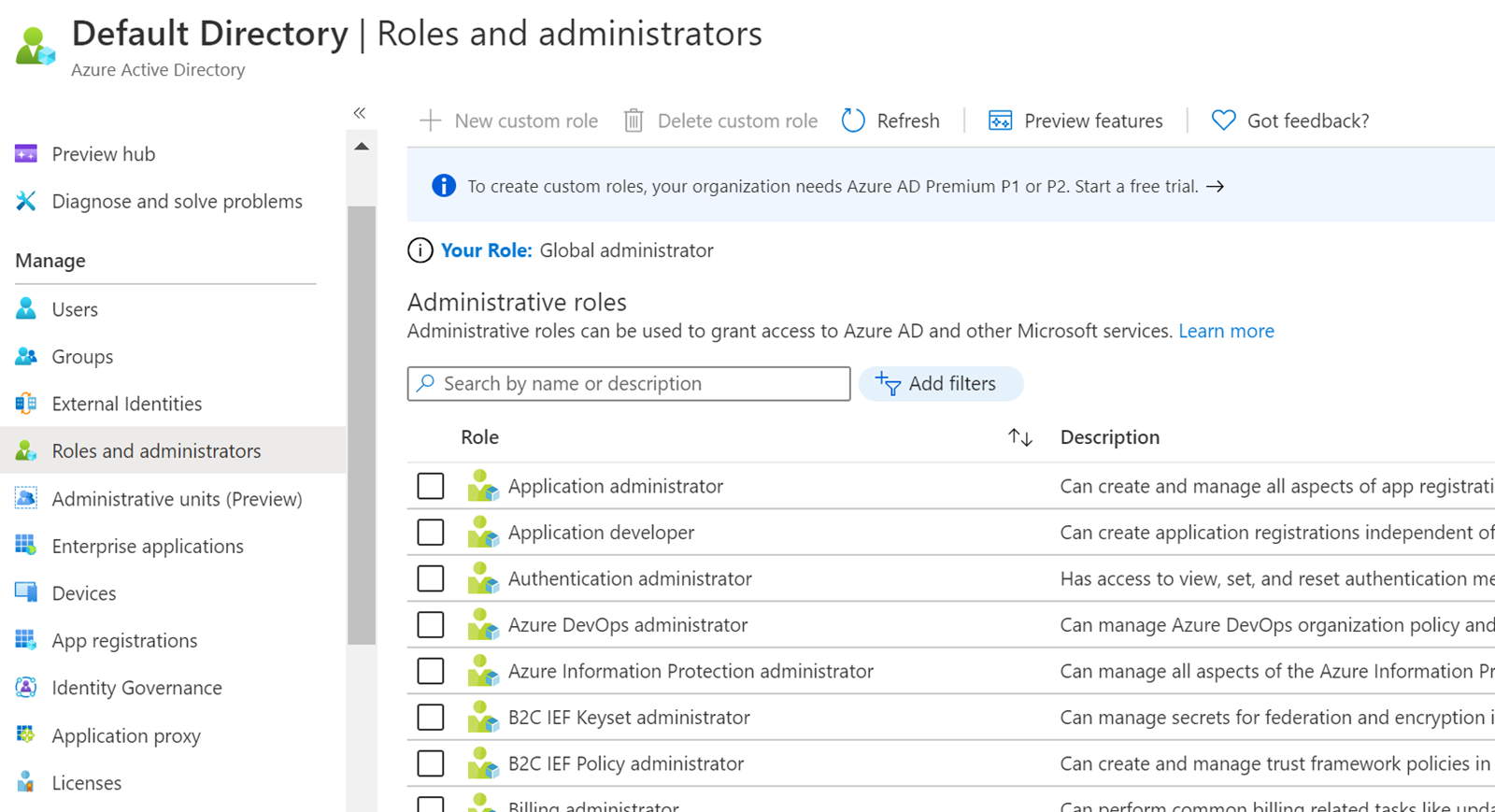Open the Authentication administrator role name
This screenshot has width=1495, height=812.
[630, 578]
